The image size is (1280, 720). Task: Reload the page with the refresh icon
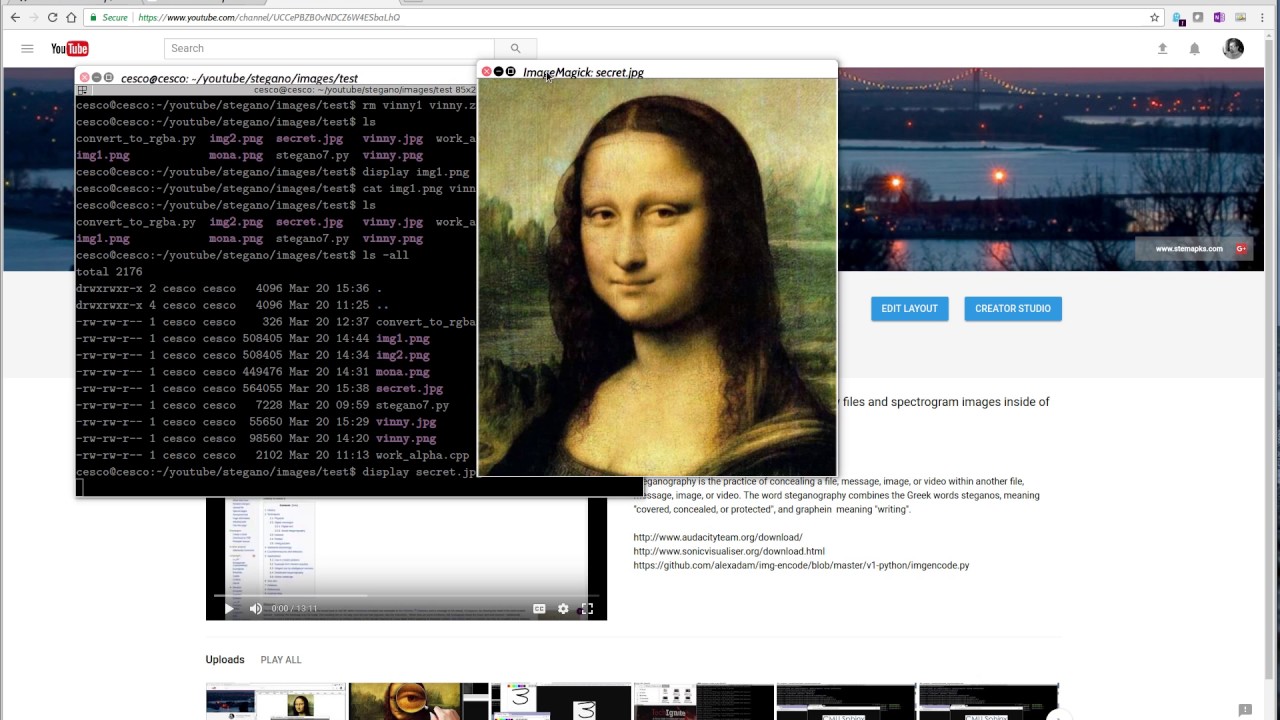52,17
